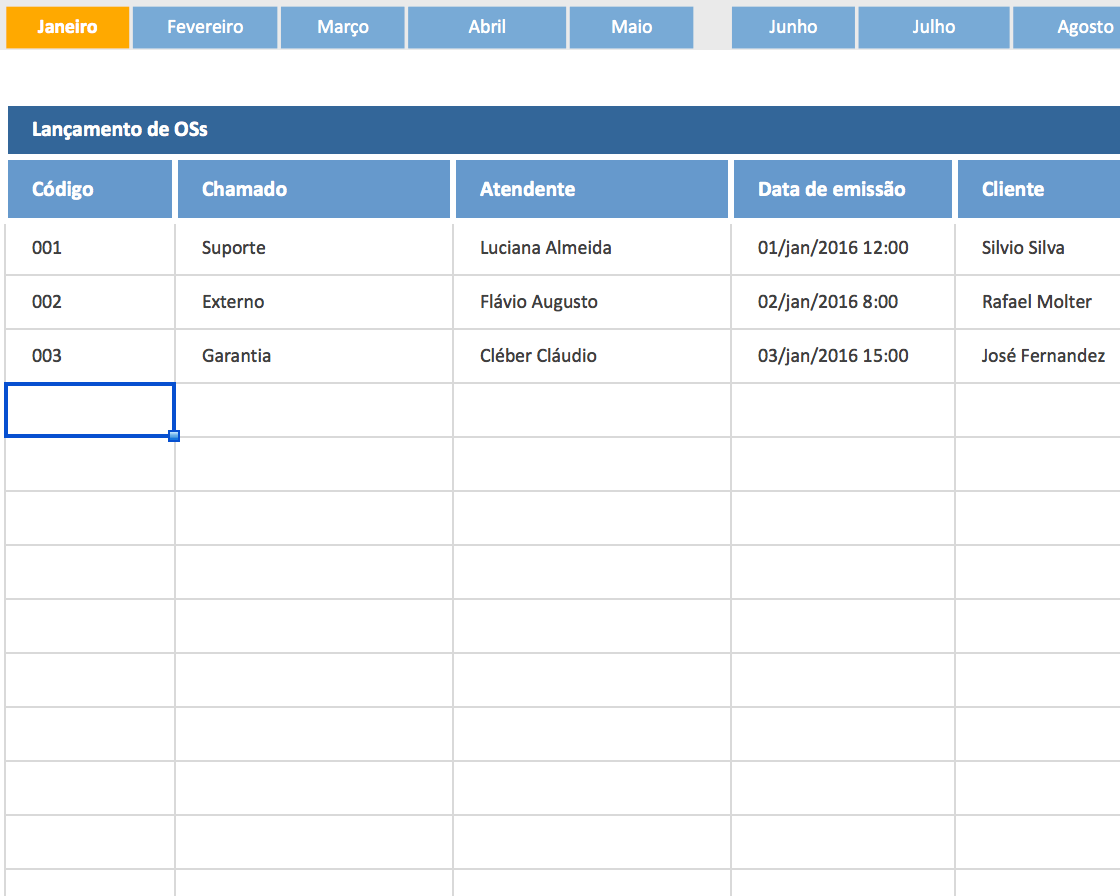Image resolution: width=1120 pixels, height=896 pixels.
Task: Select the Cliente column header
Action: point(1040,188)
